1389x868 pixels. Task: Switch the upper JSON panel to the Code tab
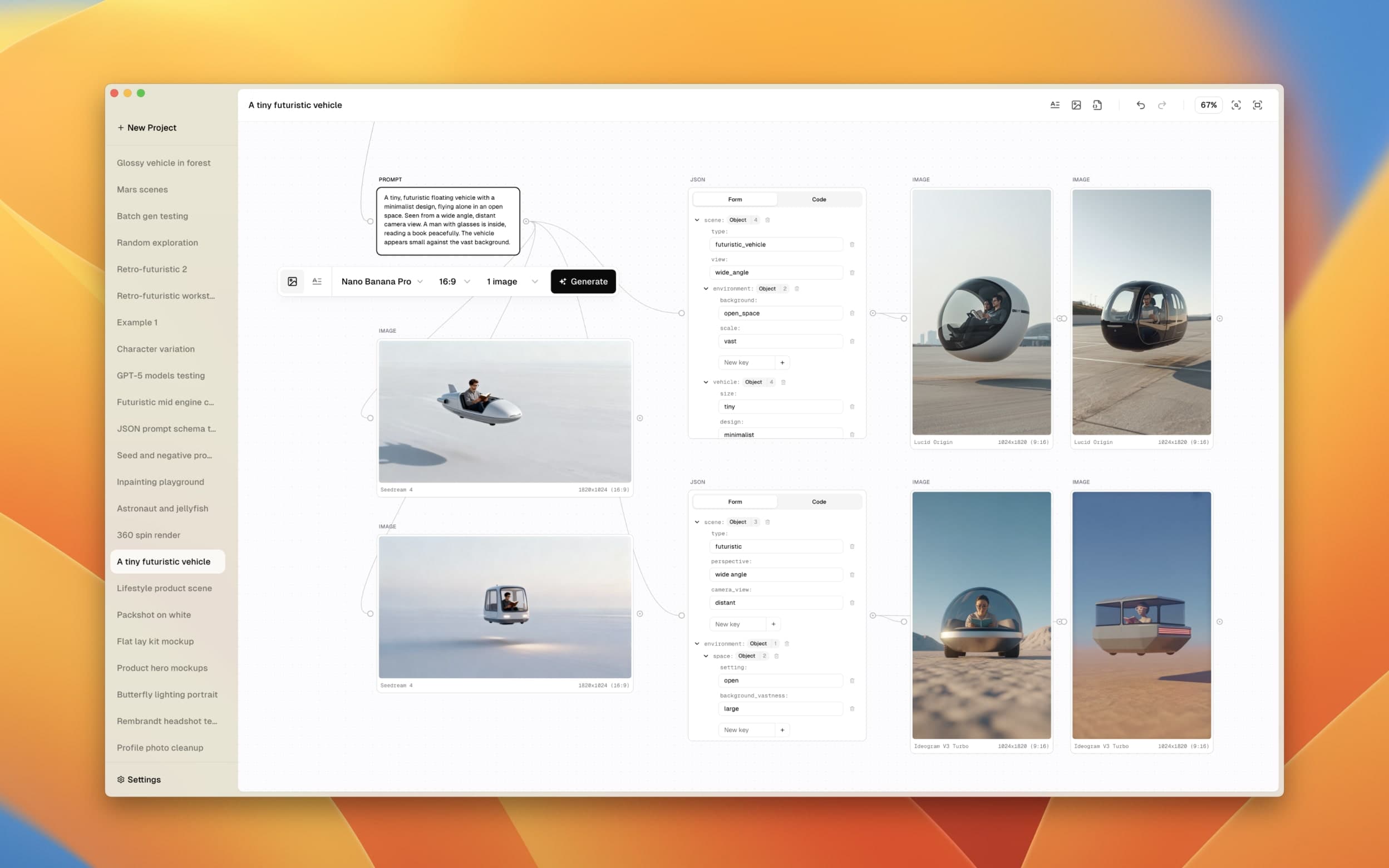coord(819,199)
